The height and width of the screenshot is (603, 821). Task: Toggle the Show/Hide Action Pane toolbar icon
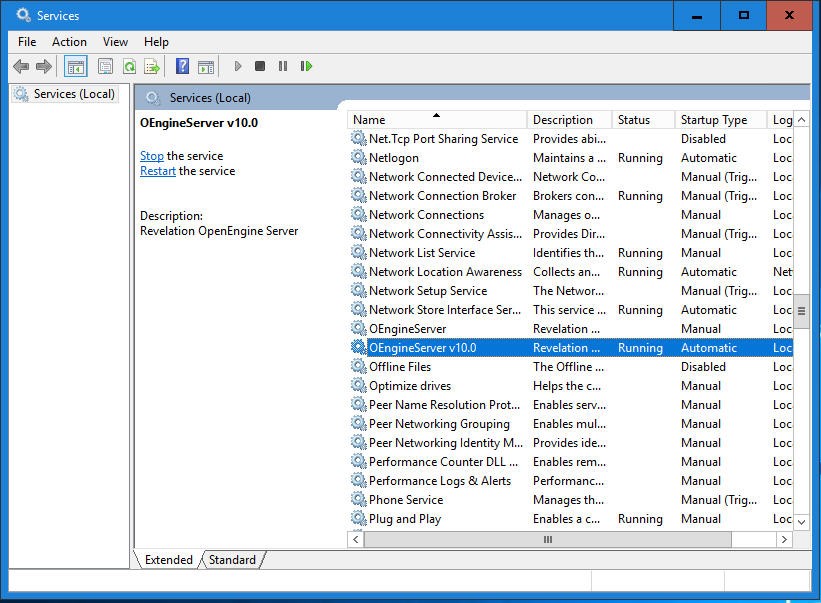[x=206, y=66]
